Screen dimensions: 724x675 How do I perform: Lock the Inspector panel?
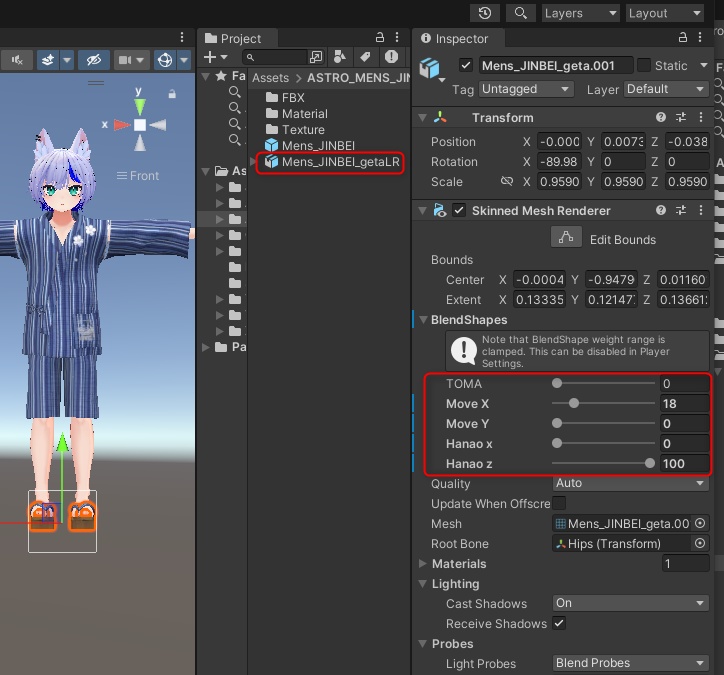point(683,37)
